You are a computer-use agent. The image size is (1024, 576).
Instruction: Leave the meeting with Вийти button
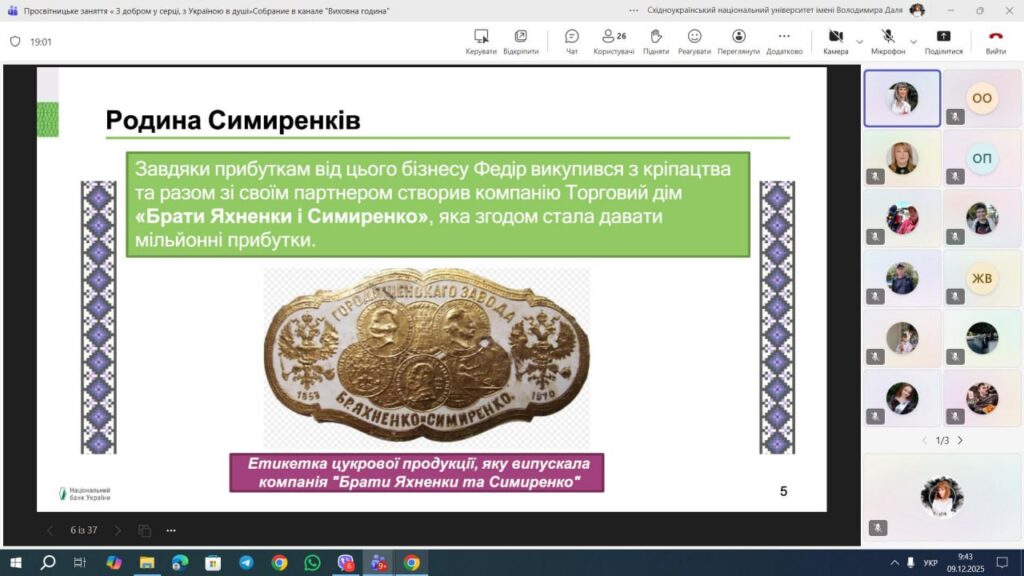(995, 41)
